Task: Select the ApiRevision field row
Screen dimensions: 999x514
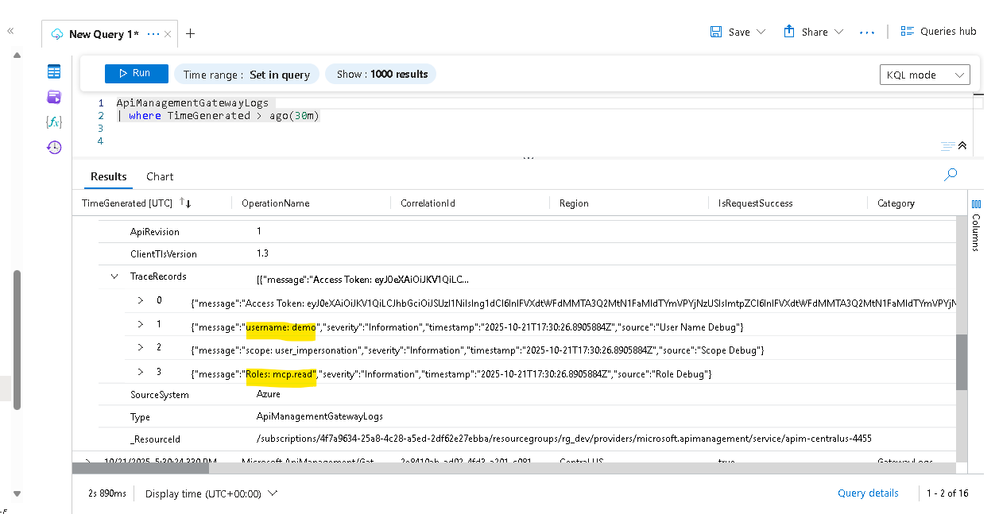Action: click(528, 231)
